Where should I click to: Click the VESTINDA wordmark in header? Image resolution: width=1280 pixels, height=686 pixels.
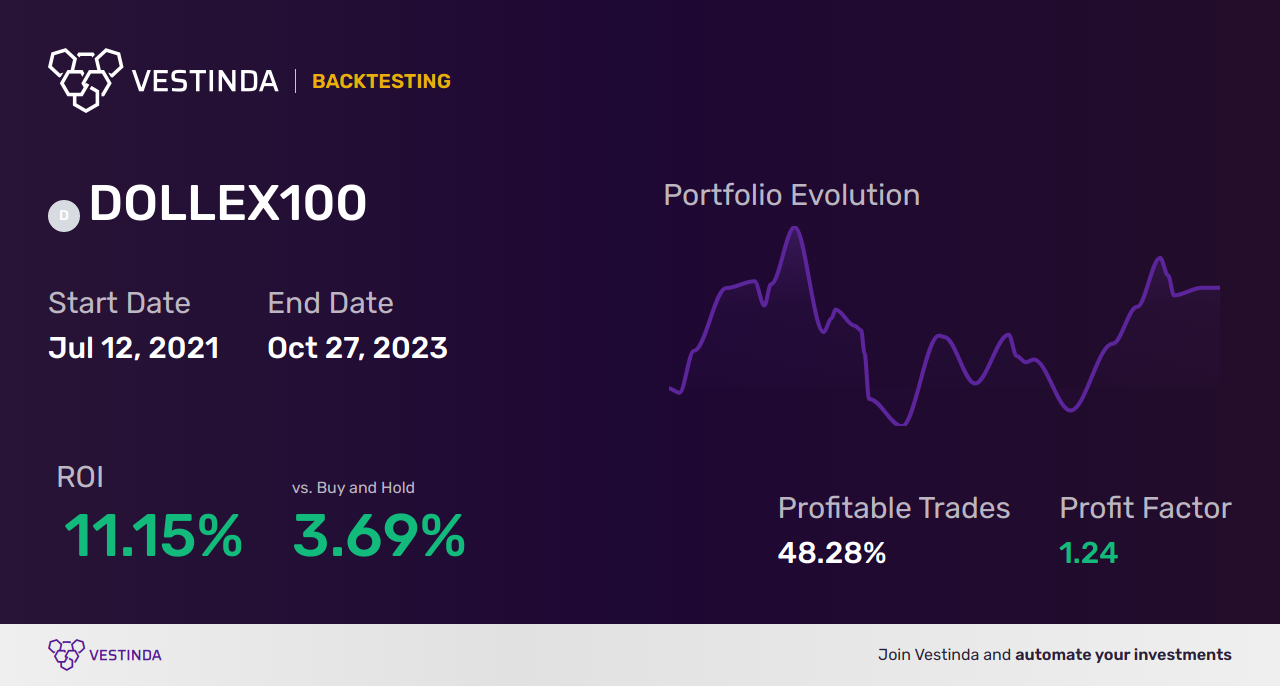205,81
